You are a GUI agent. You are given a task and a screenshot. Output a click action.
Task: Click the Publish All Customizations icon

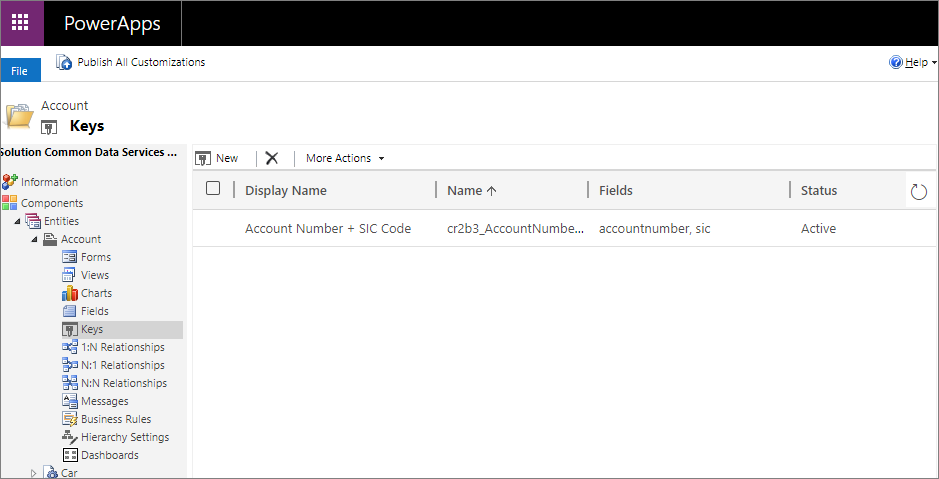tap(64, 62)
